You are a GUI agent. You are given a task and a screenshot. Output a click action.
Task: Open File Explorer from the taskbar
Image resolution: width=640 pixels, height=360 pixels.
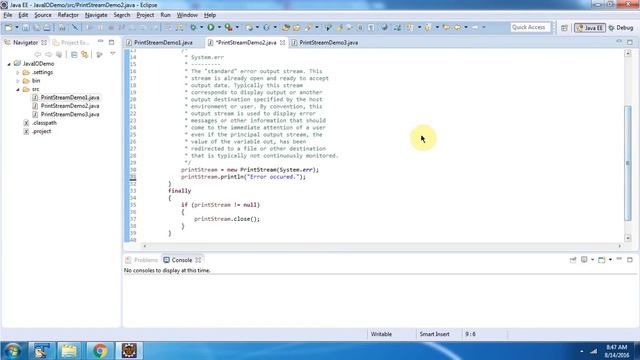[x=69, y=351]
